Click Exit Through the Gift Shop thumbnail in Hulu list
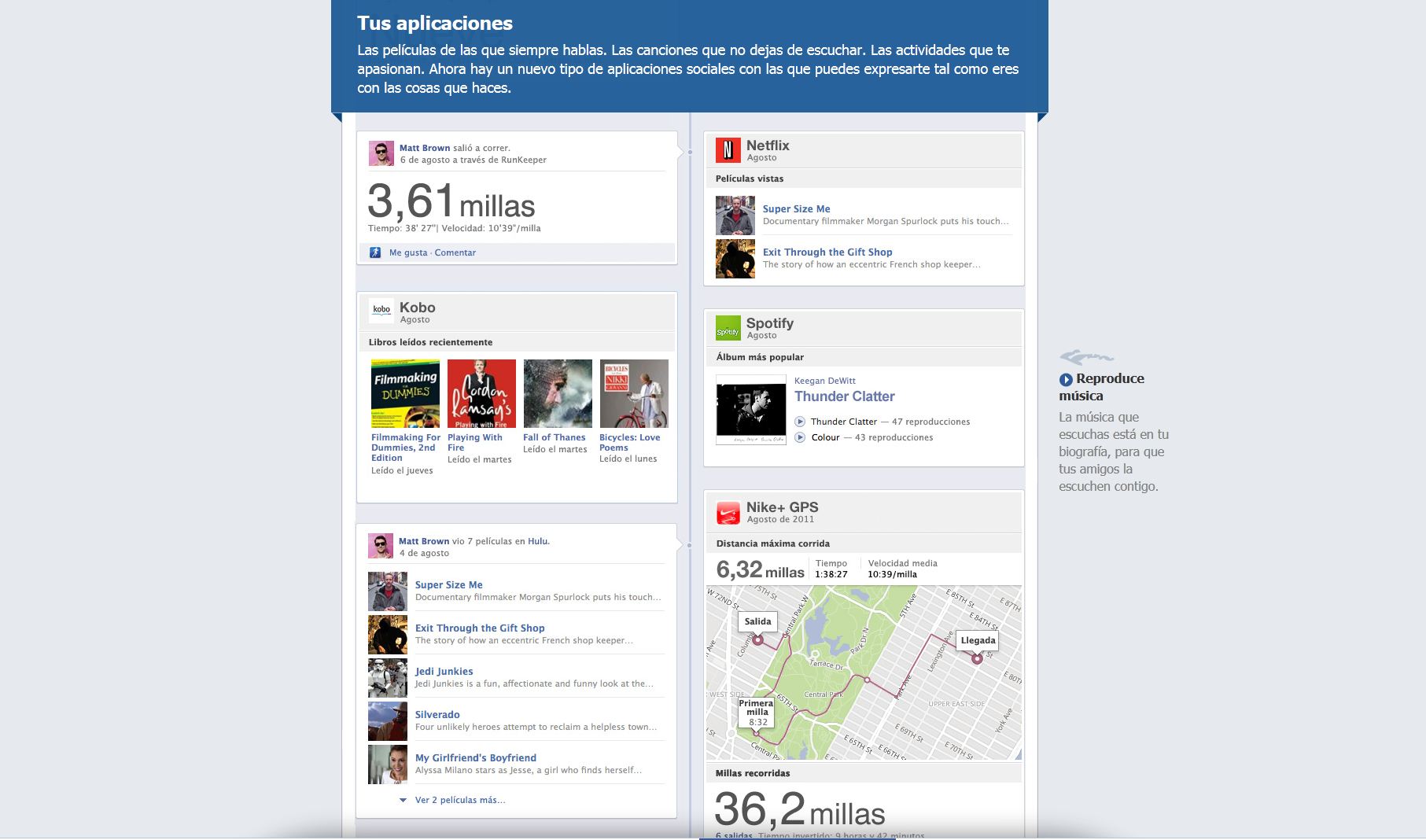 tap(388, 635)
